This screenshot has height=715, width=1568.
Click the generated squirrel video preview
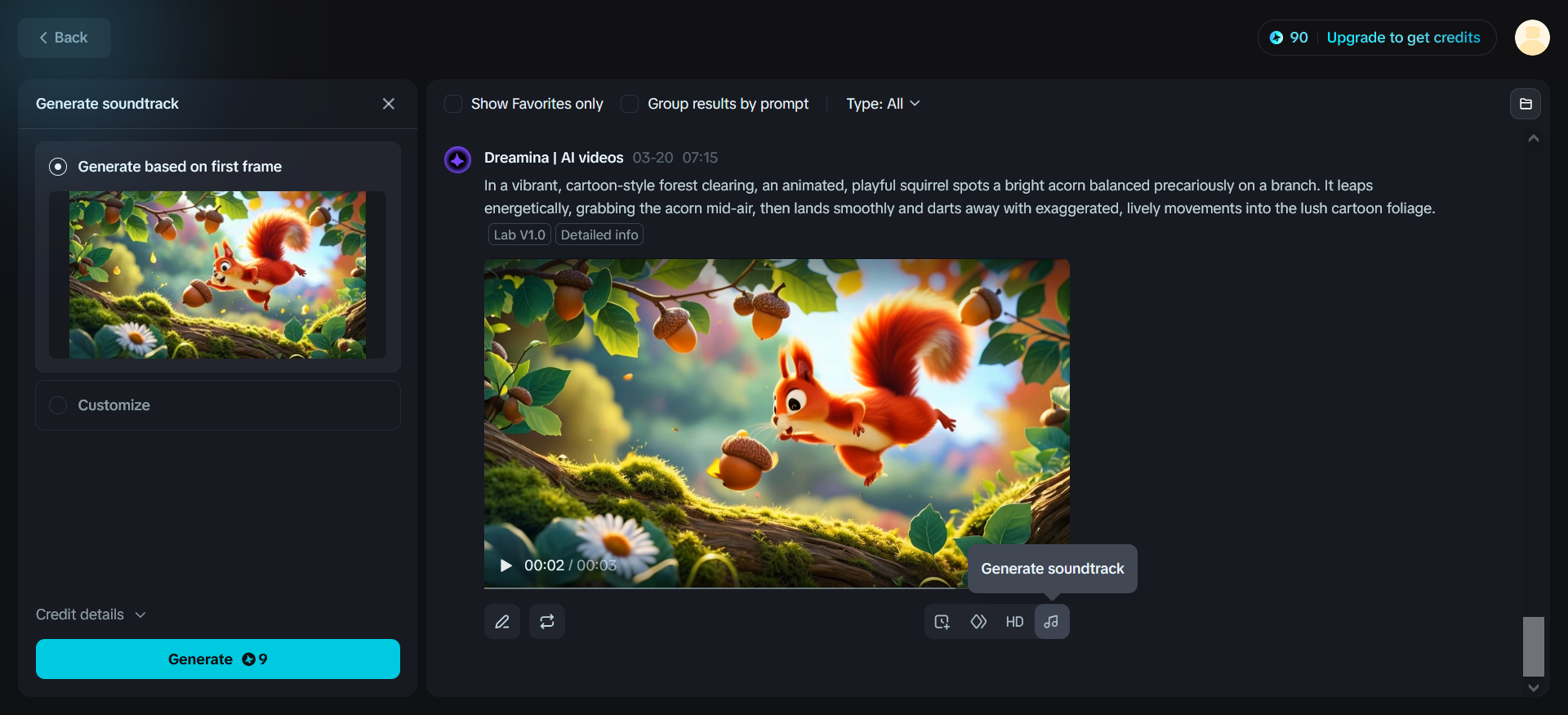point(777,423)
